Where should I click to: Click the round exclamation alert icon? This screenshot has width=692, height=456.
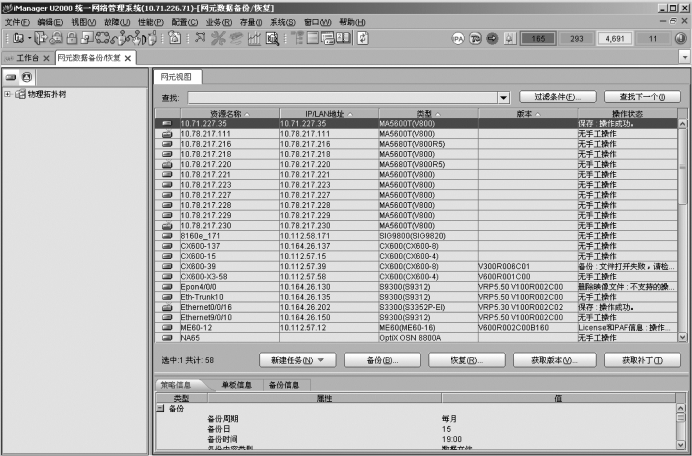point(681,39)
